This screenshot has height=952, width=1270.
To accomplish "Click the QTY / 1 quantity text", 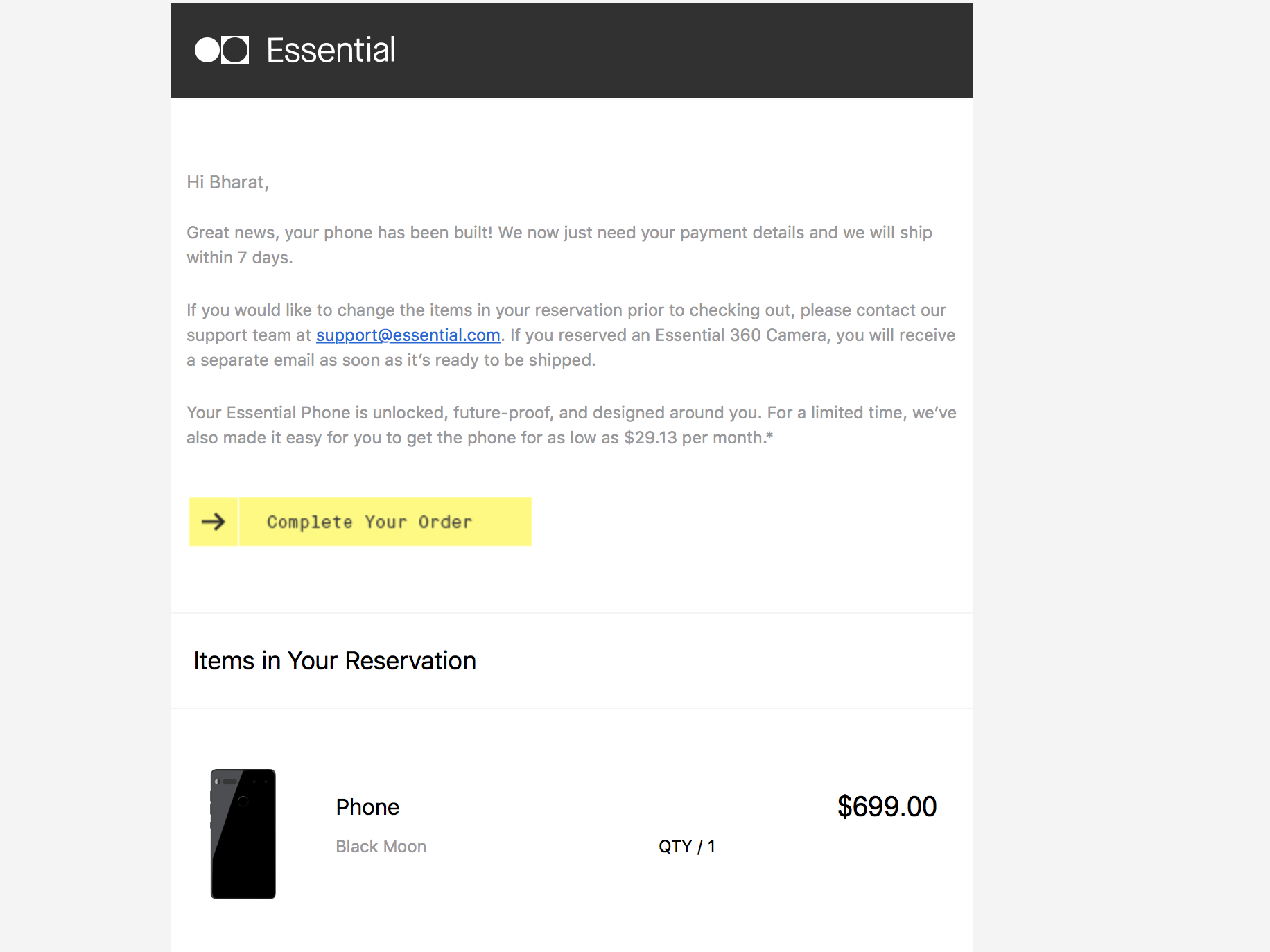I will 686,847.
